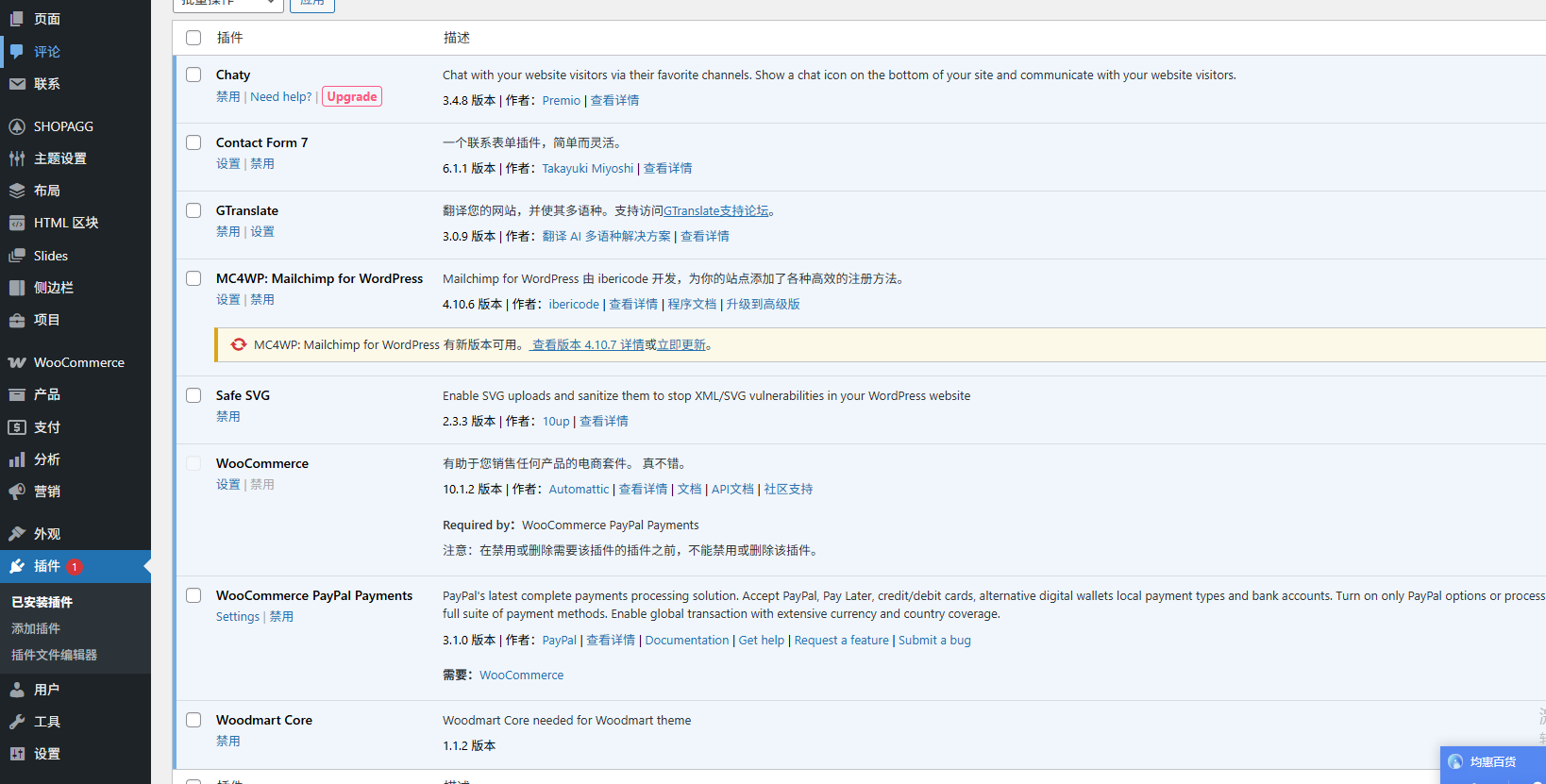Check the WooCommerce PayPal Payments checkbox

click(x=193, y=595)
